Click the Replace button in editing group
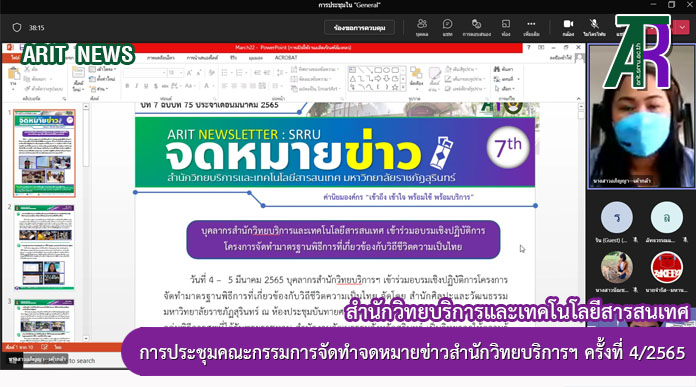This screenshot has height=387, width=696. 506,79
